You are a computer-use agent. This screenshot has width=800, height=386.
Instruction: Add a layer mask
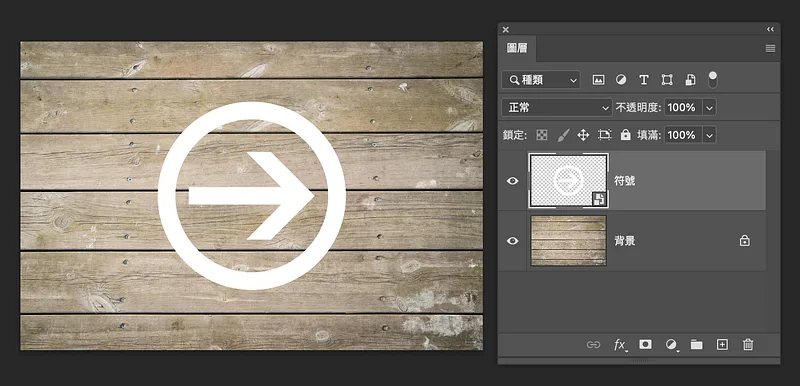tap(645, 345)
